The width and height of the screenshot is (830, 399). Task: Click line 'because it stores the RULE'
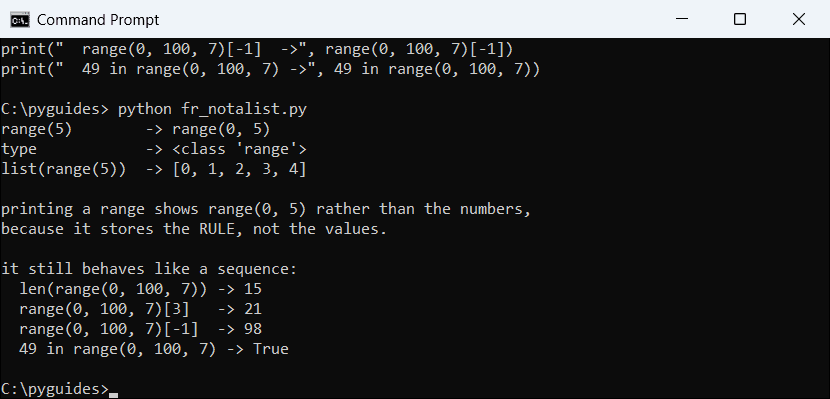click(194, 229)
